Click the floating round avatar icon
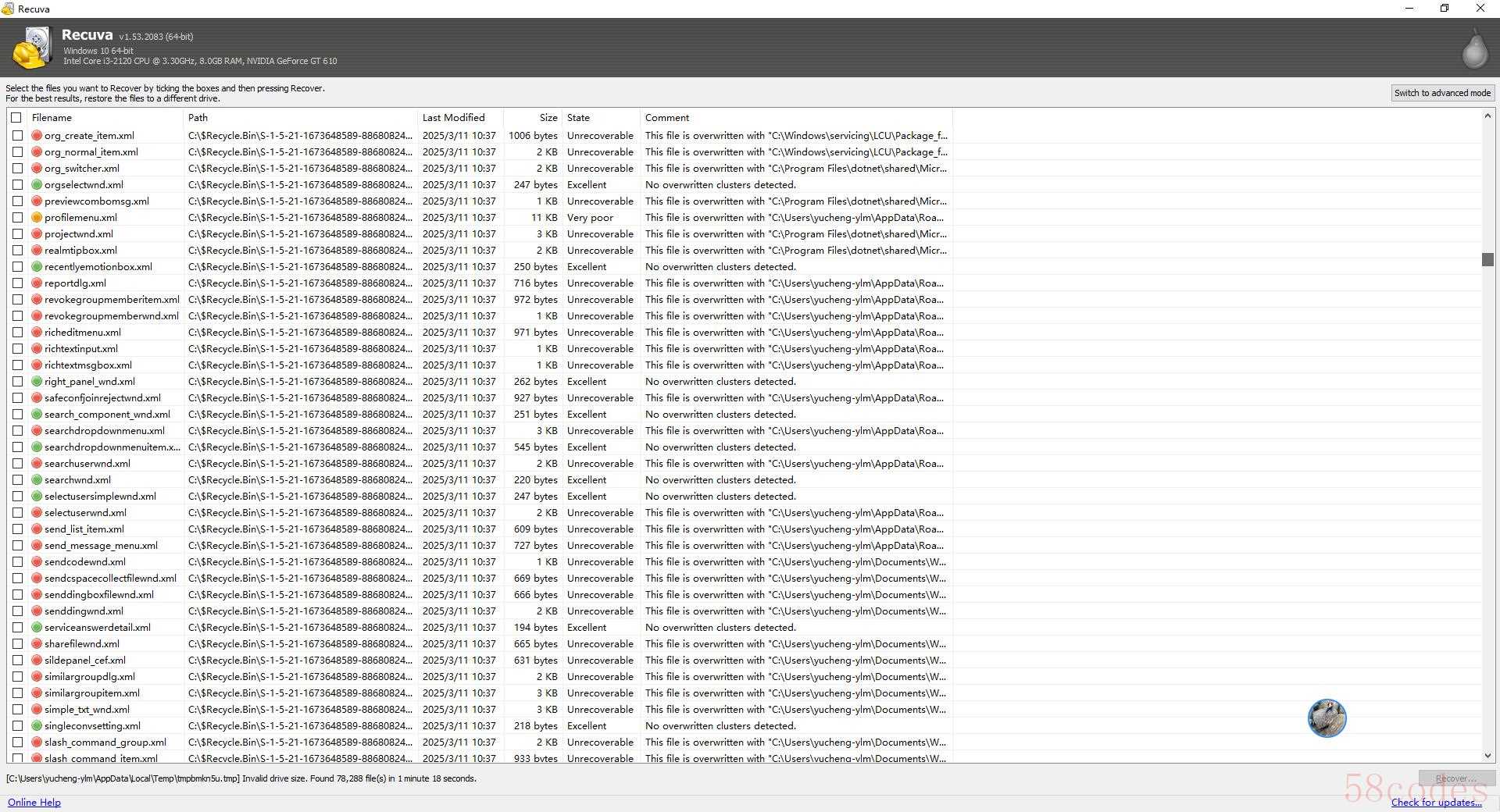This screenshot has height=812, width=1500. pos(1327,718)
